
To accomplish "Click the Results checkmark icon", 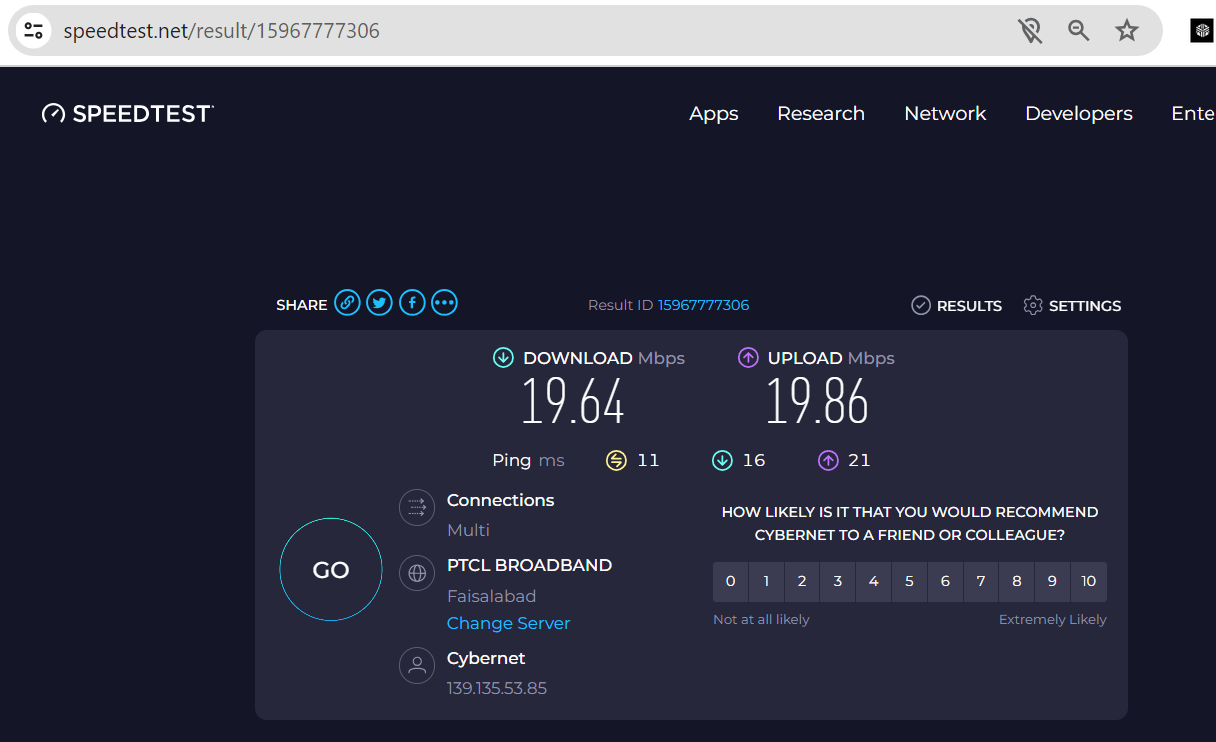I will (921, 305).
